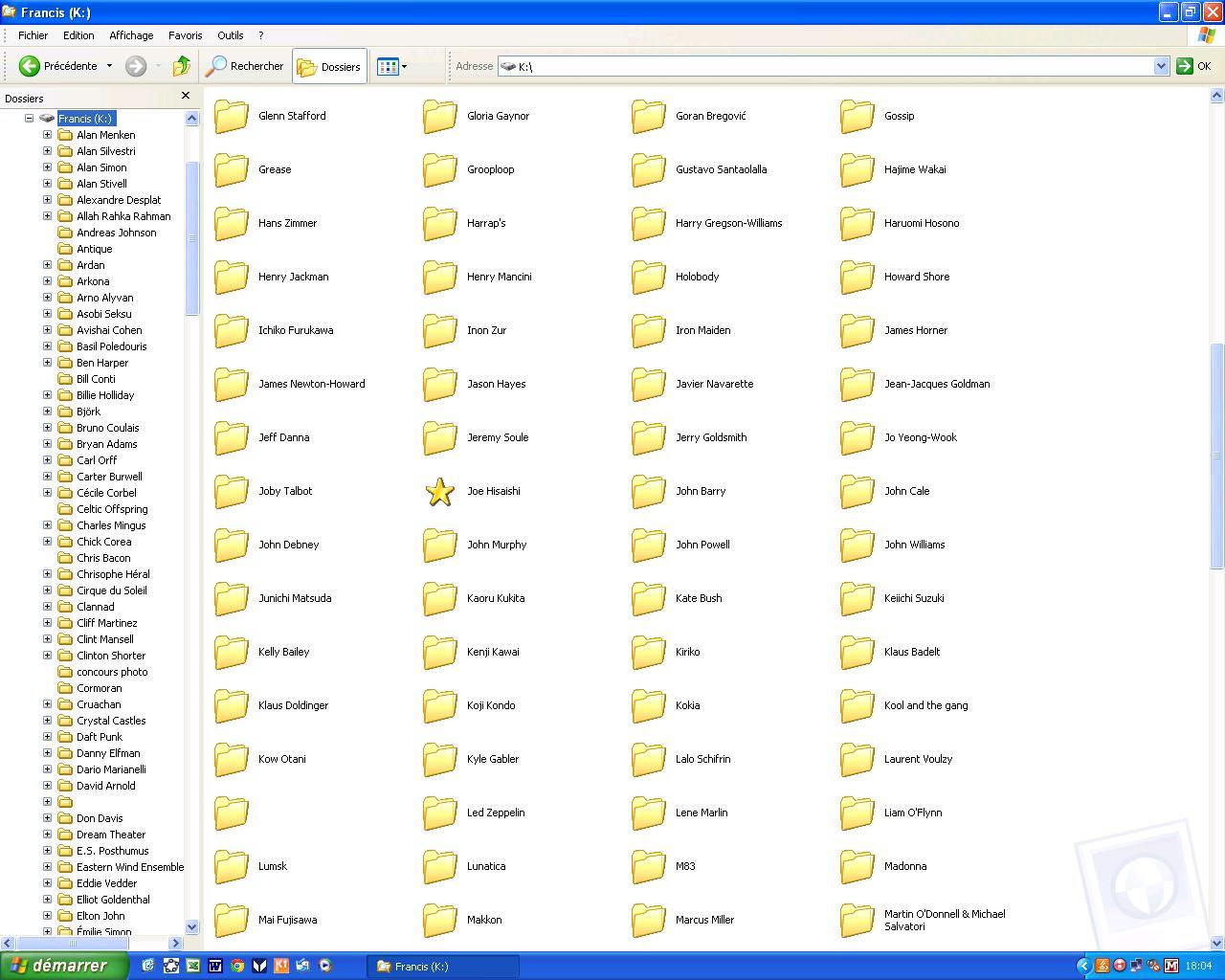Click the forward navigation arrow
Viewport: 1225px width, 980px height.
pos(136,66)
